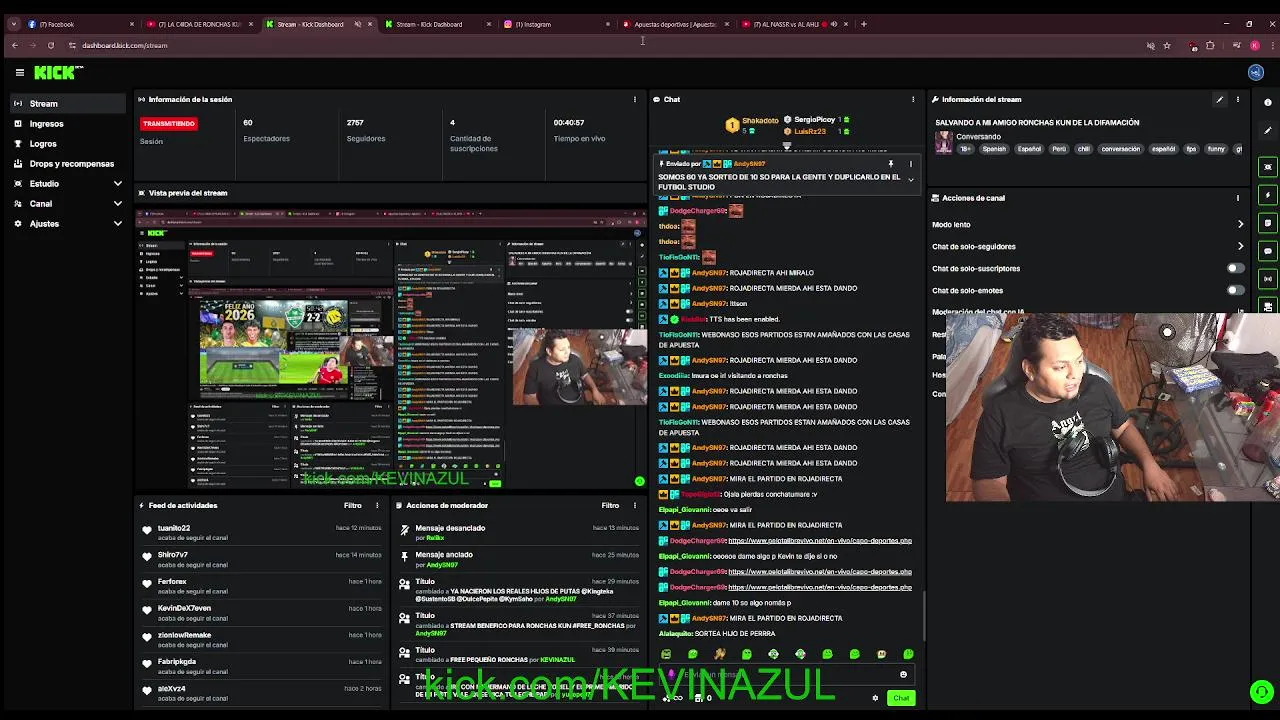The image size is (1280, 720).
Task: Click the chill stream tag
Action: [x=1083, y=149]
